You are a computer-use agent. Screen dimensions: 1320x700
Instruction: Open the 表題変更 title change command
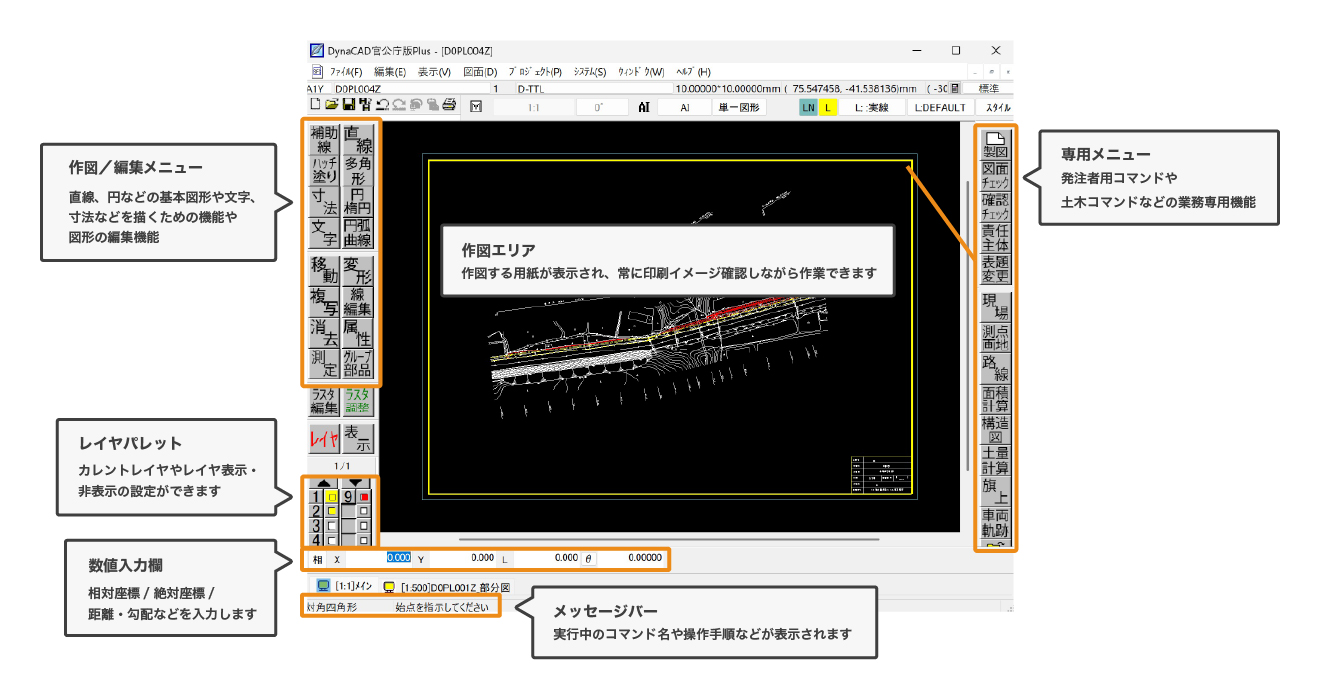(995, 268)
